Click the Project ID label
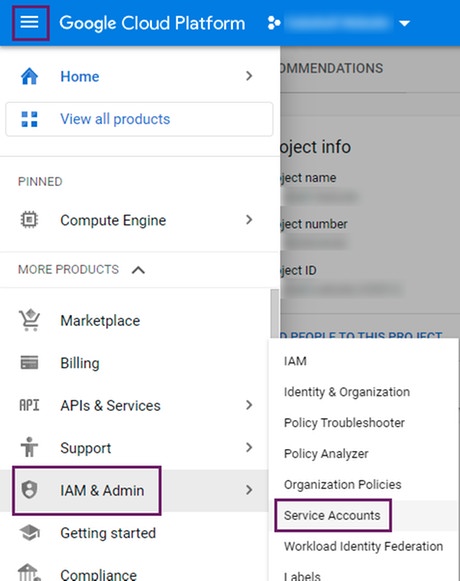The width and height of the screenshot is (460, 581). [x=299, y=270]
